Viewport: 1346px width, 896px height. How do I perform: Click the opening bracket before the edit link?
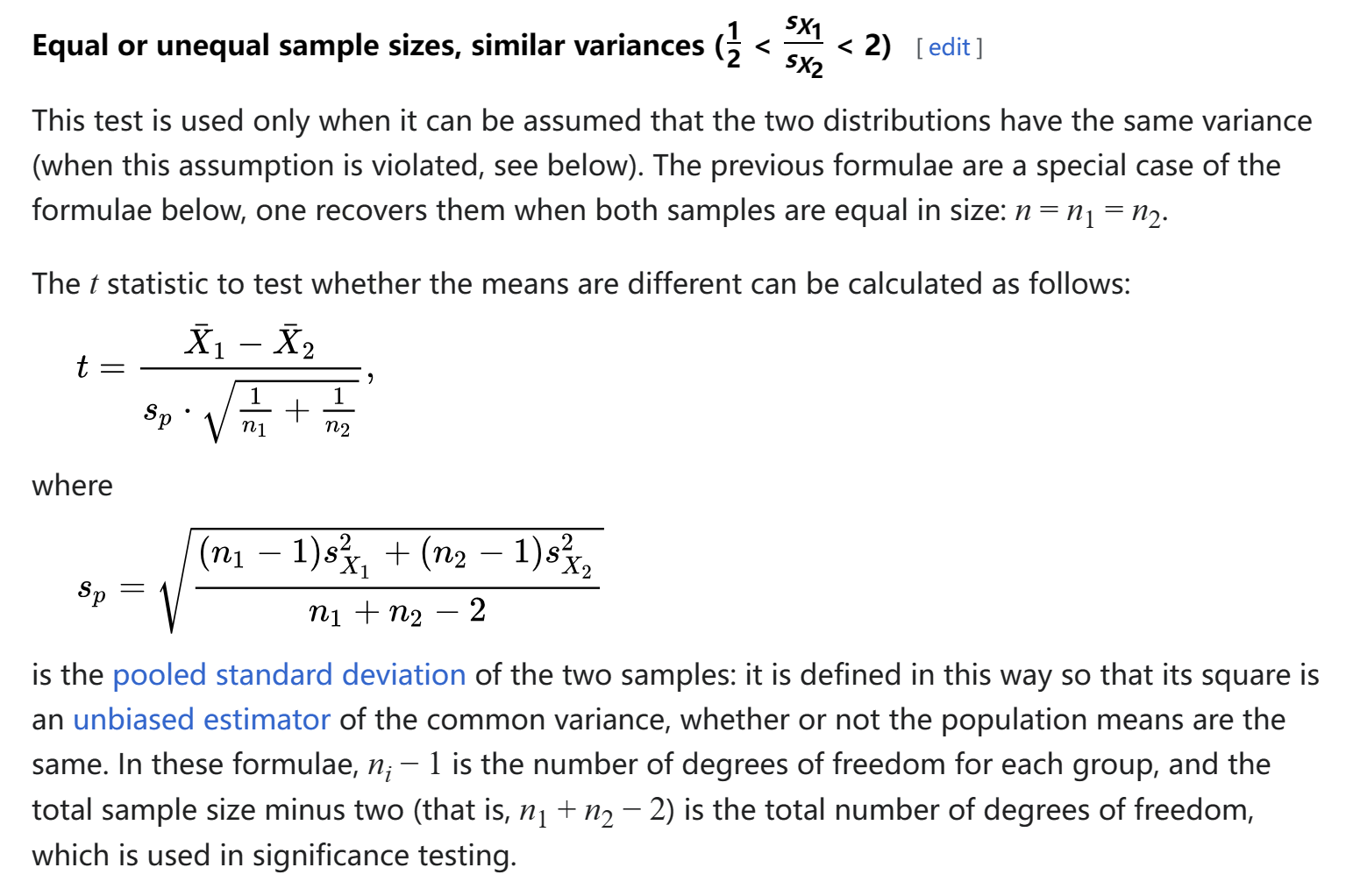tap(919, 47)
